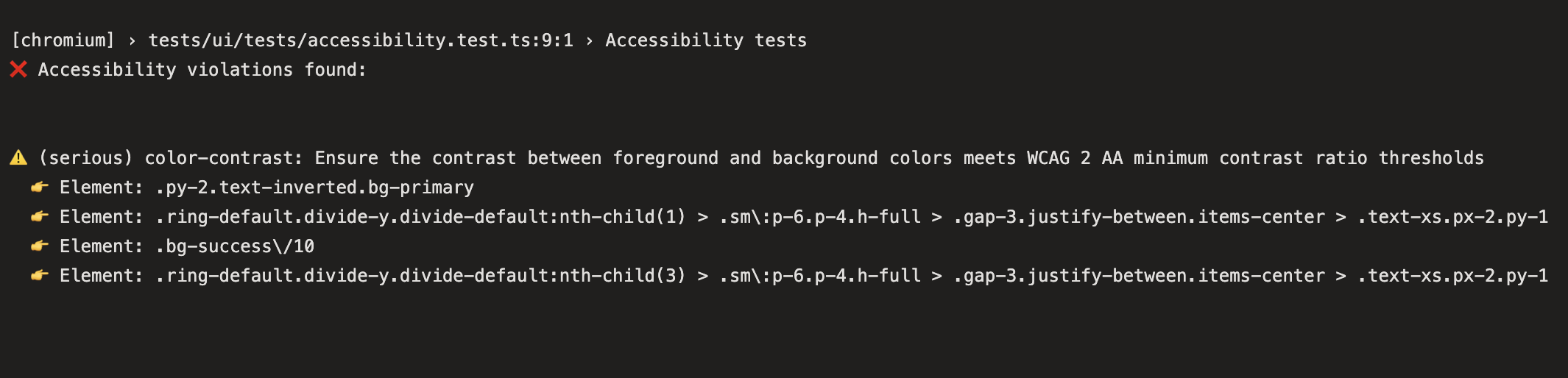Image resolution: width=1568 pixels, height=378 pixels.
Task: Click the pointing hand beside .bg-success\/10
Action: point(40,246)
